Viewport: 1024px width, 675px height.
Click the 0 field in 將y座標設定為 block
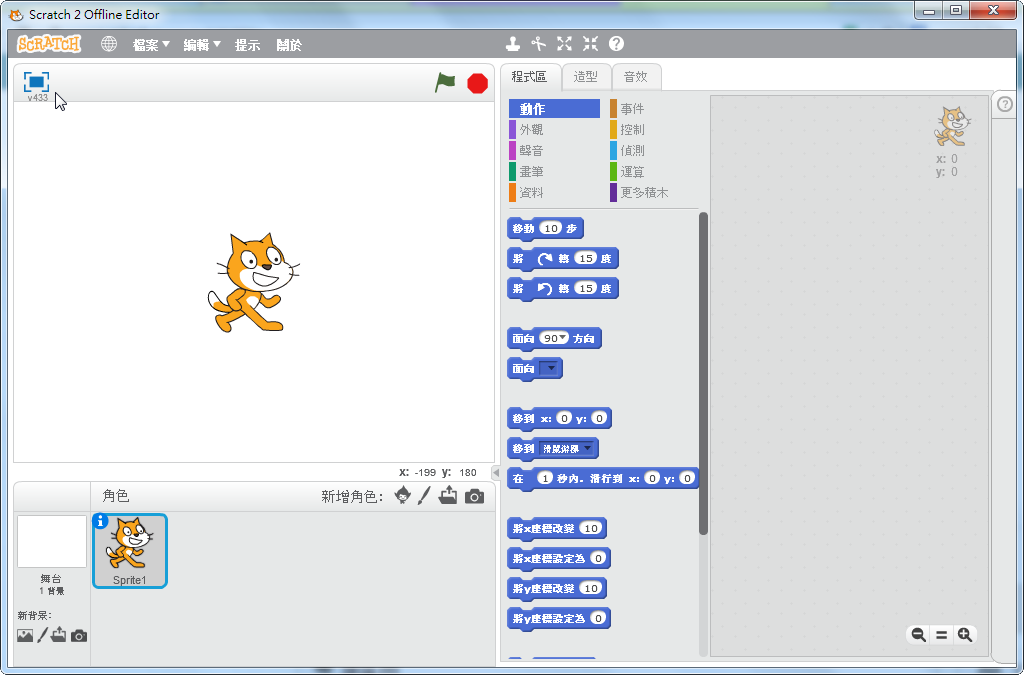click(x=598, y=618)
